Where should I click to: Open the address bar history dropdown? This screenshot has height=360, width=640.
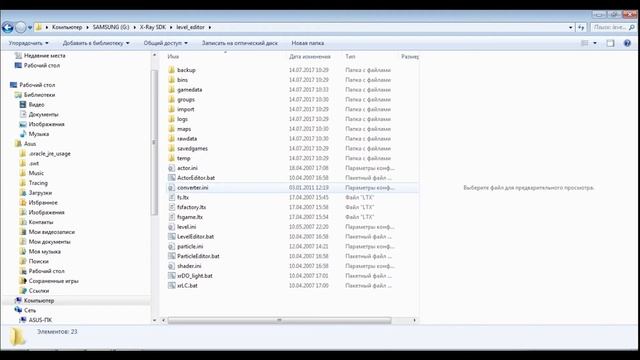pyautogui.click(x=571, y=27)
